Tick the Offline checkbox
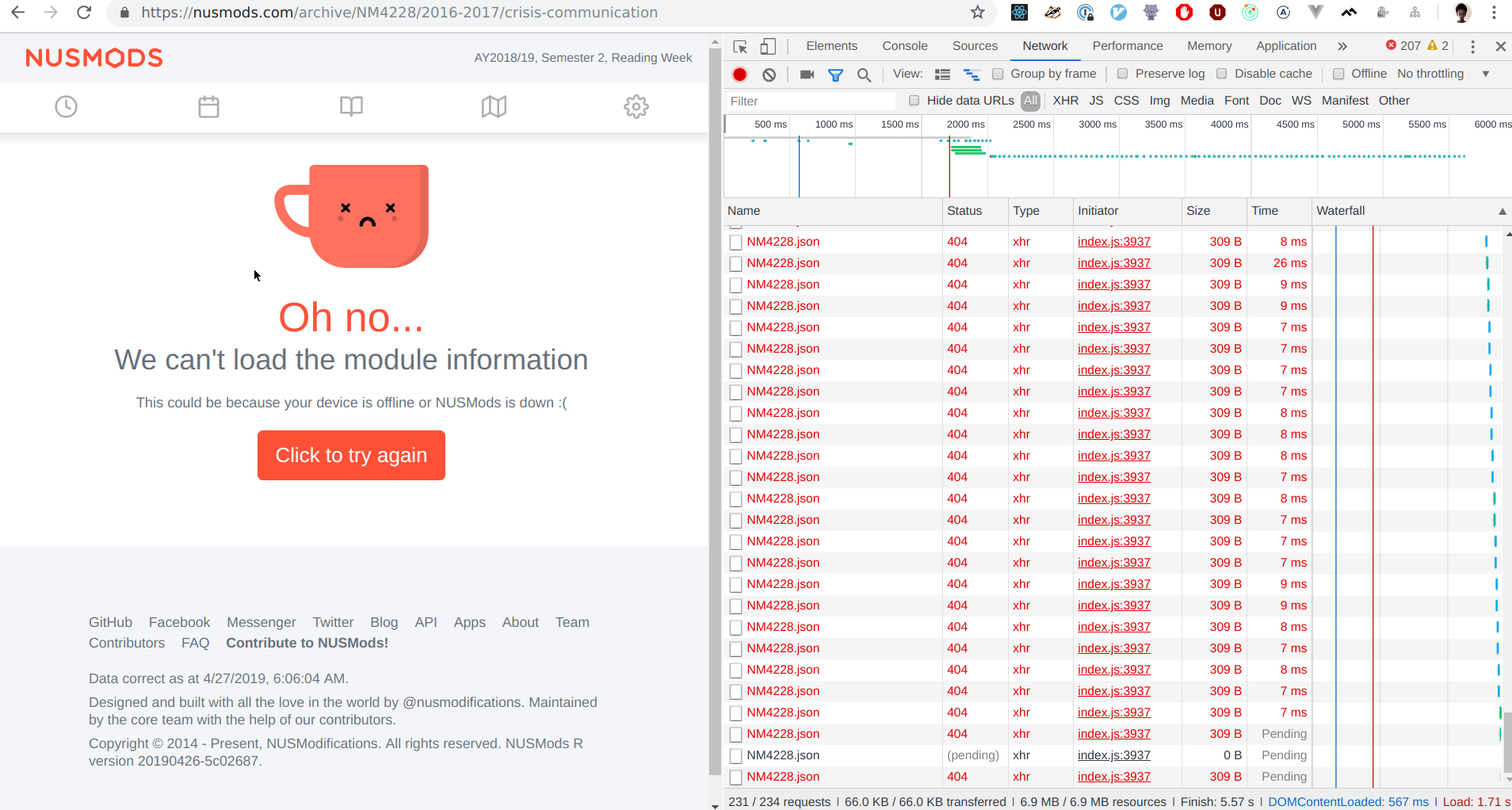Image resolution: width=1512 pixels, height=810 pixels. click(1338, 74)
